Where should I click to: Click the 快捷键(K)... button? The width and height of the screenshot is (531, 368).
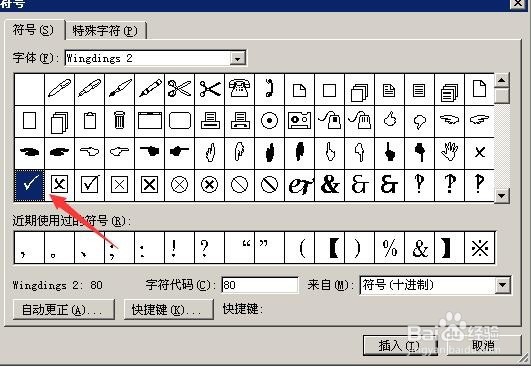coord(168,310)
